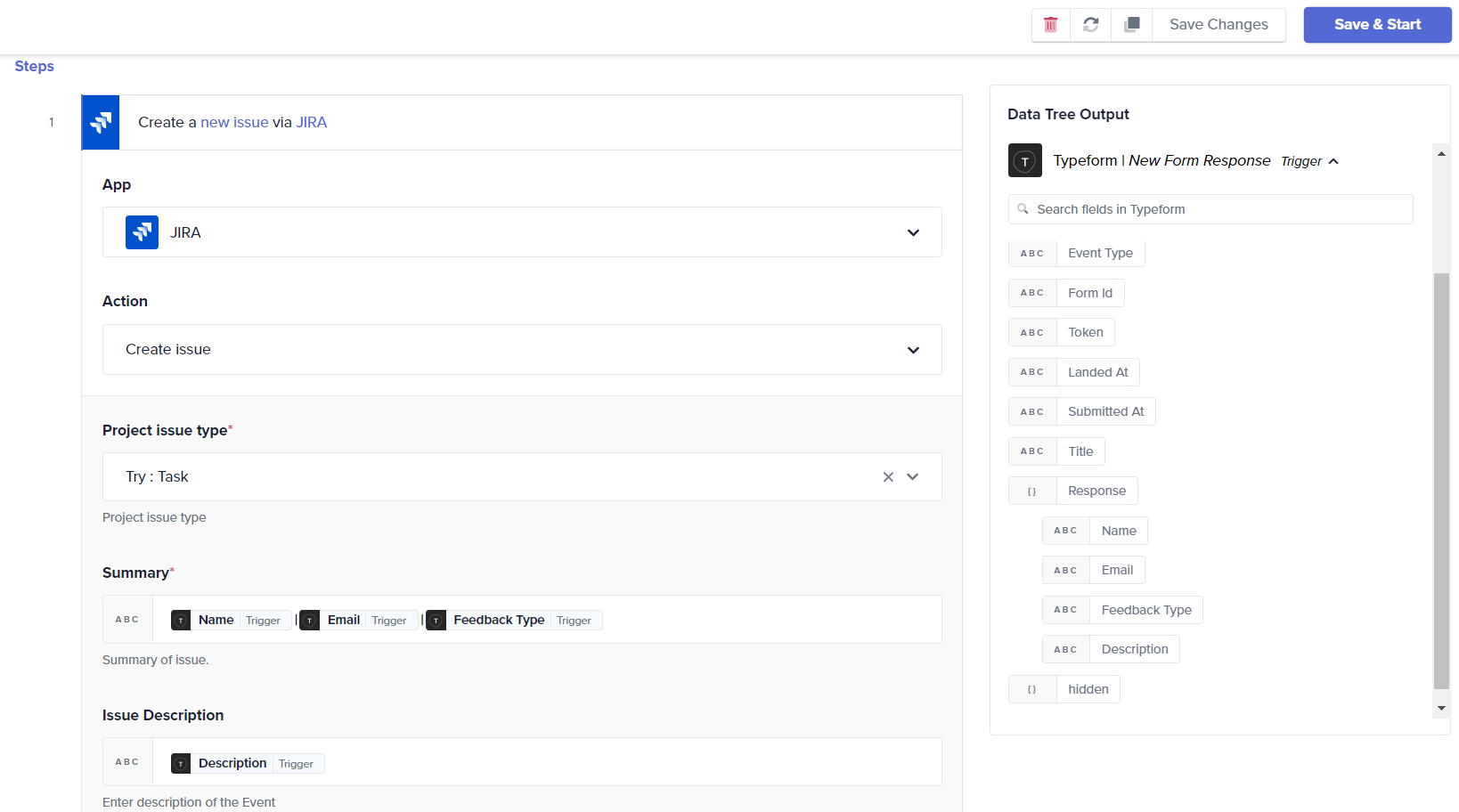Select the Event Type field

pos(1077,254)
